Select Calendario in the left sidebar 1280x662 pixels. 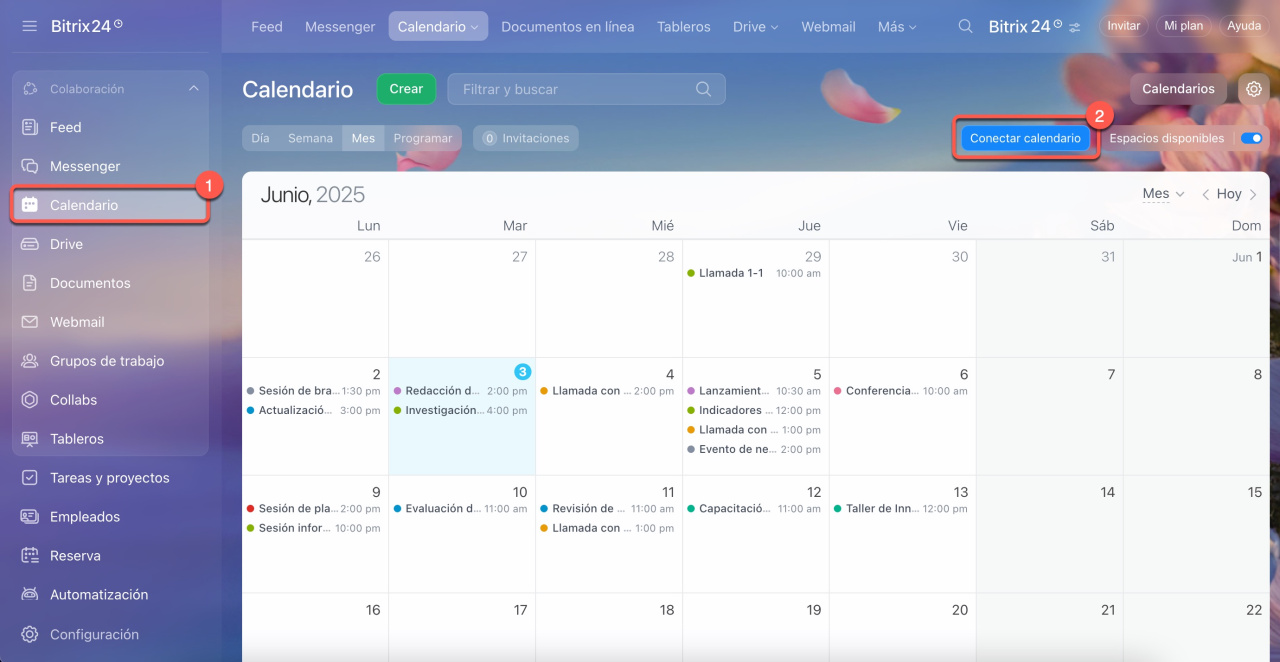110,205
